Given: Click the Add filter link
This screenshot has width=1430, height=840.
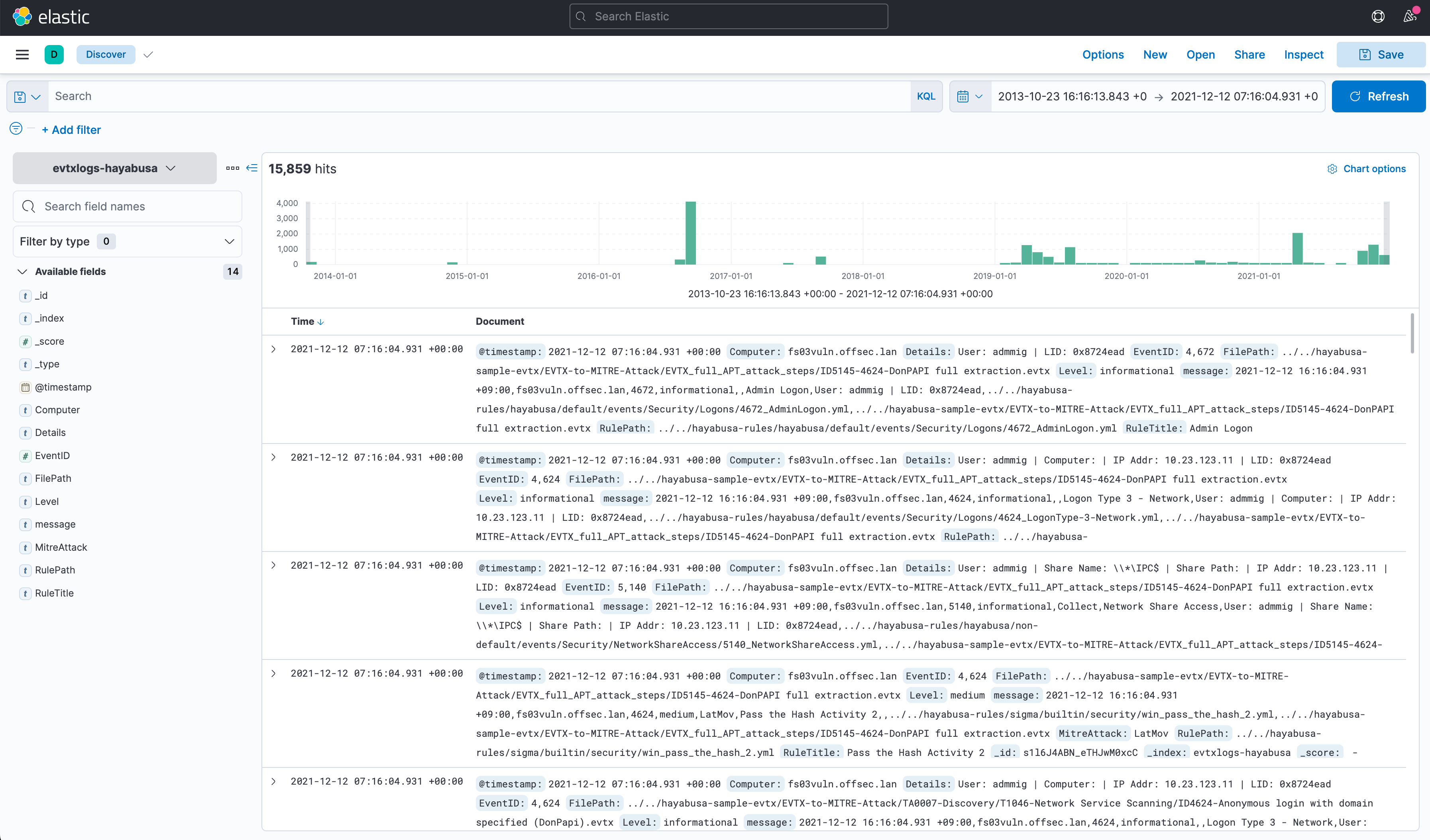Looking at the screenshot, I should (71, 130).
